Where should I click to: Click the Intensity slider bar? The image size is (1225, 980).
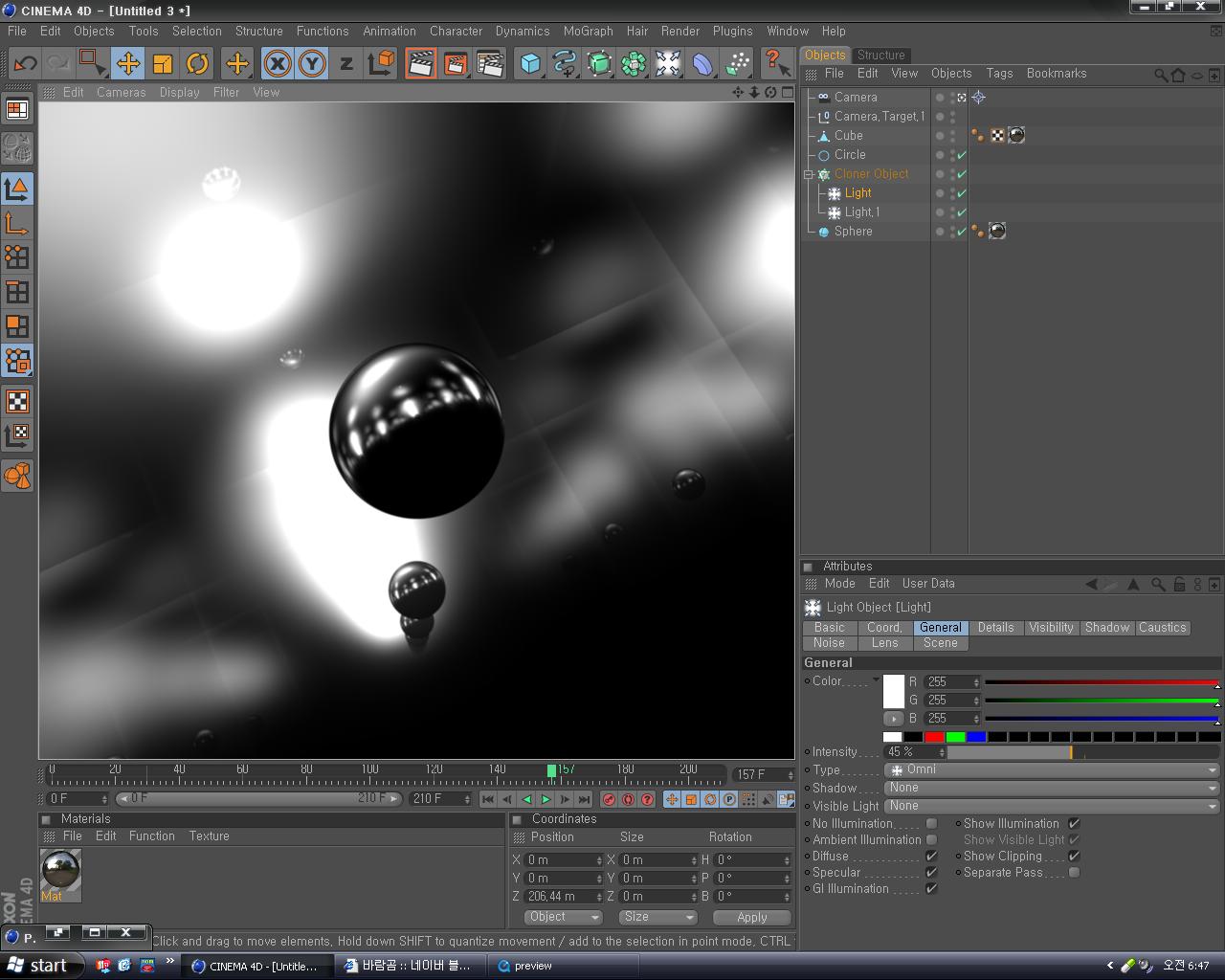pos(1083,752)
